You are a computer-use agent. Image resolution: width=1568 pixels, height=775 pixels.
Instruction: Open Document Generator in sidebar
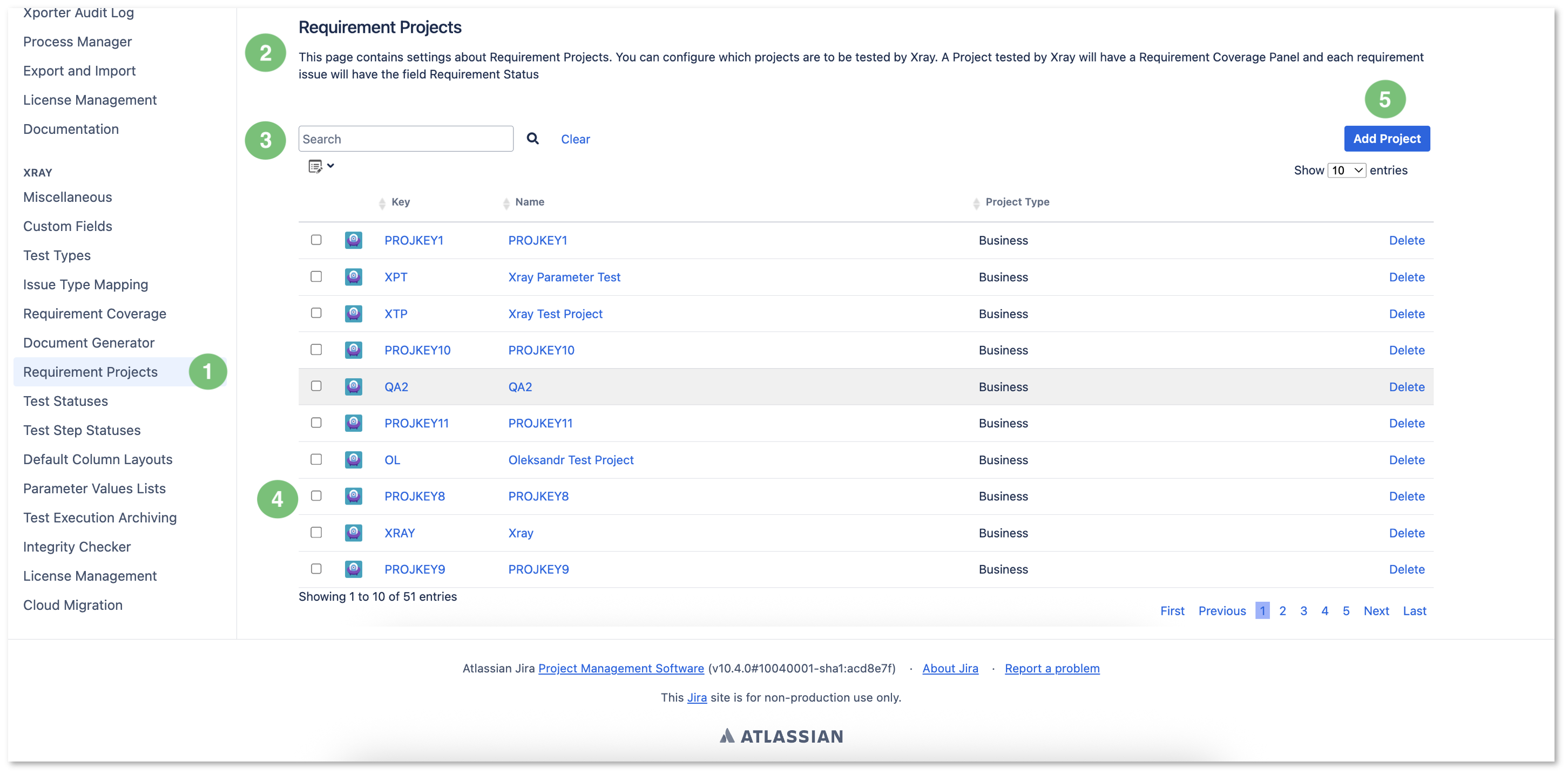pyautogui.click(x=89, y=343)
